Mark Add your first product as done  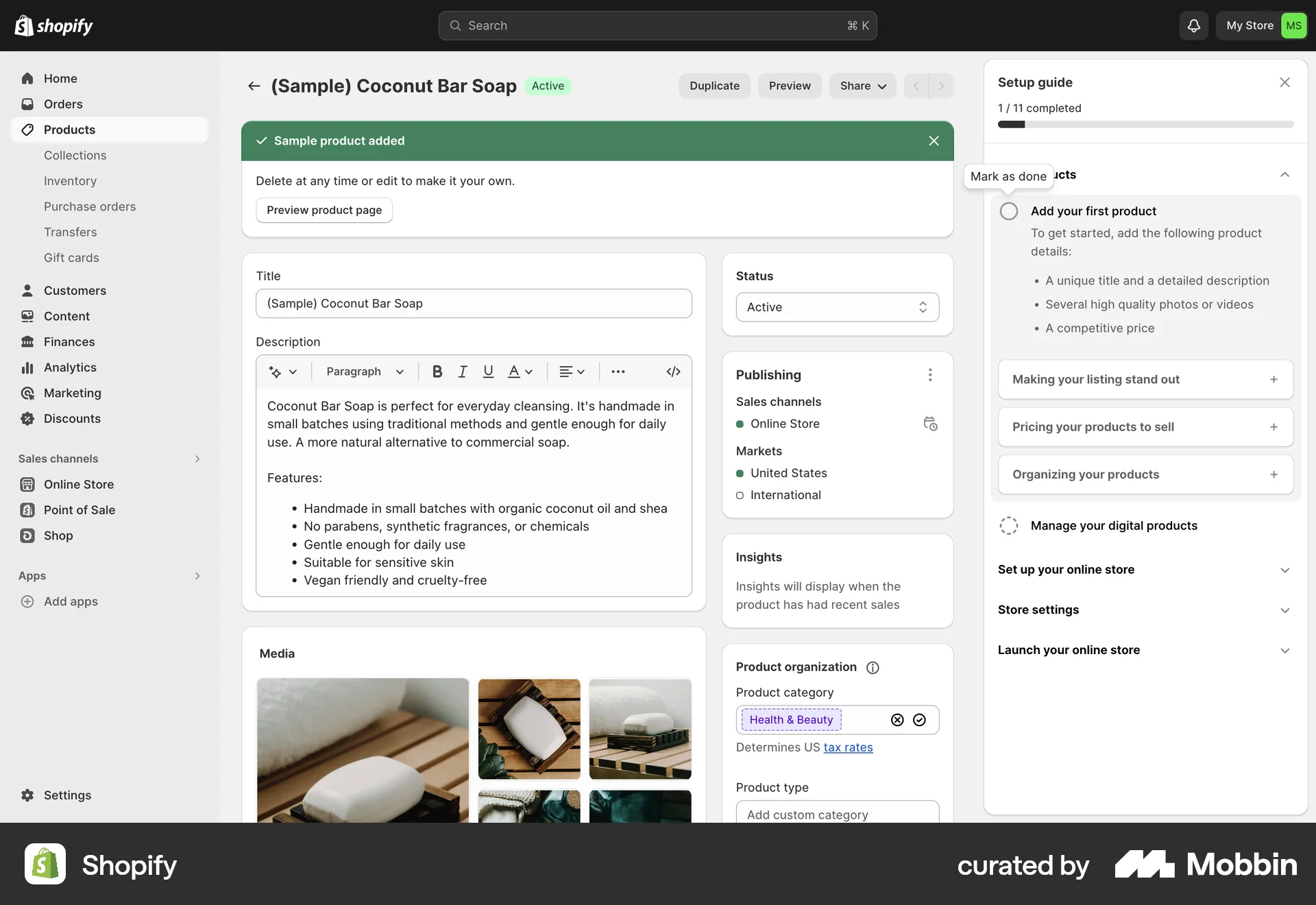pyautogui.click(x=1008, y=211)
